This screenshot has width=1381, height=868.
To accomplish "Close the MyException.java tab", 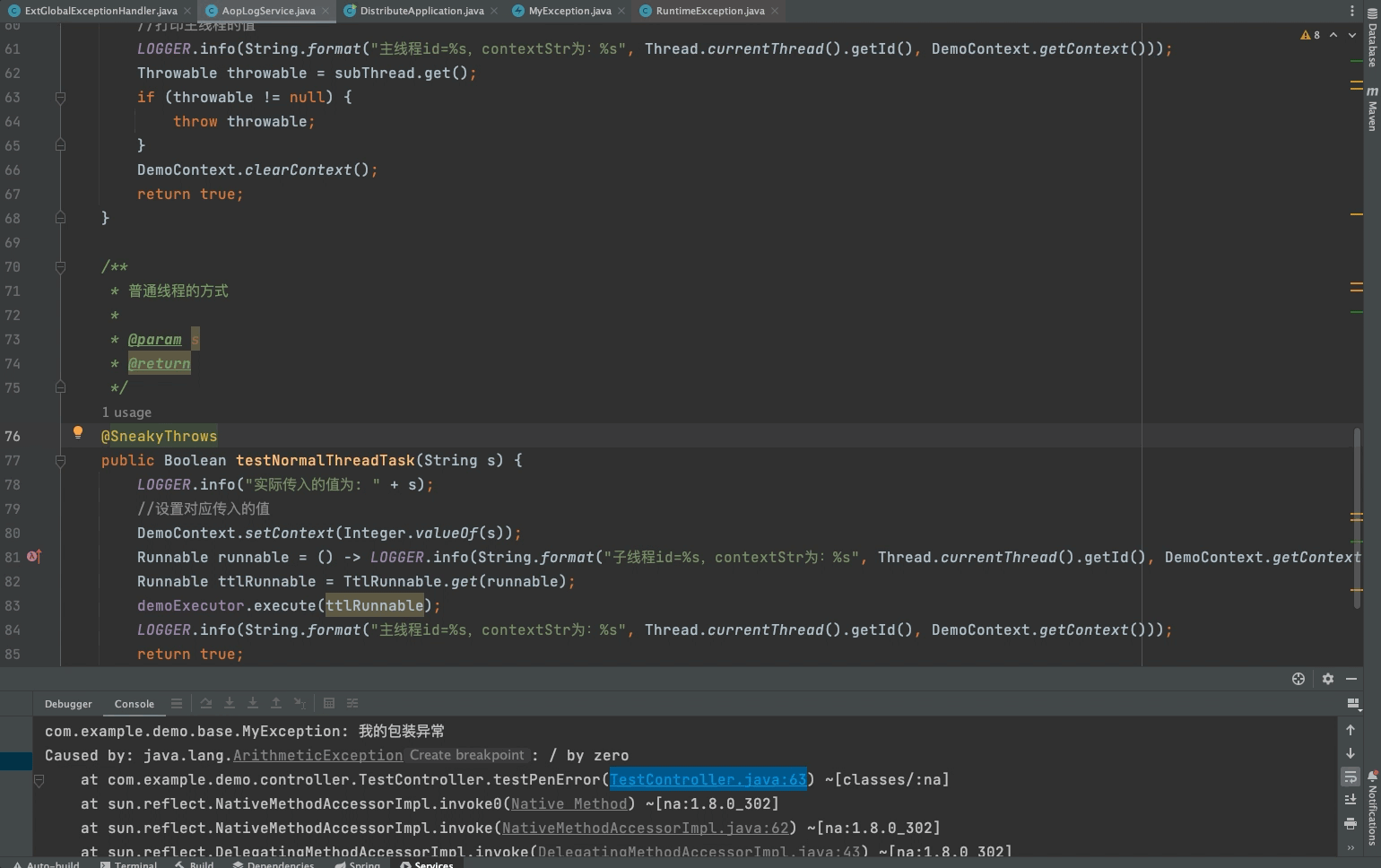I will pyautogui.click(x=621, y=11).
